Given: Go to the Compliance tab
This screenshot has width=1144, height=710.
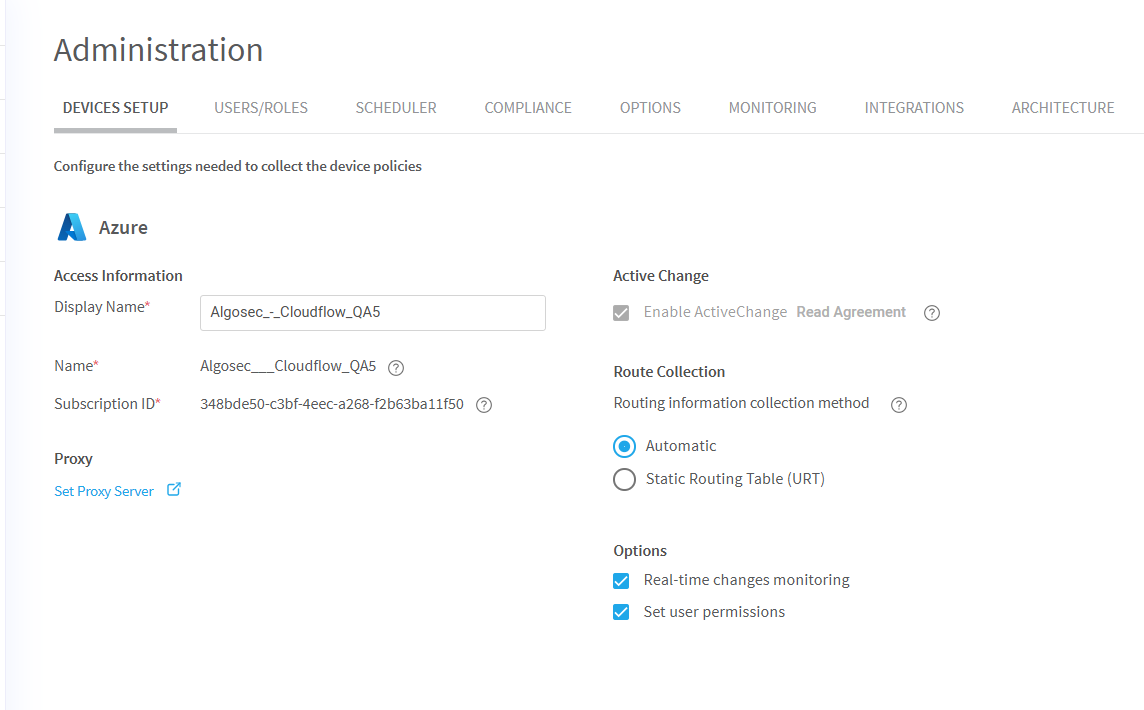Looking at the screenshot, I should point(528,108).
